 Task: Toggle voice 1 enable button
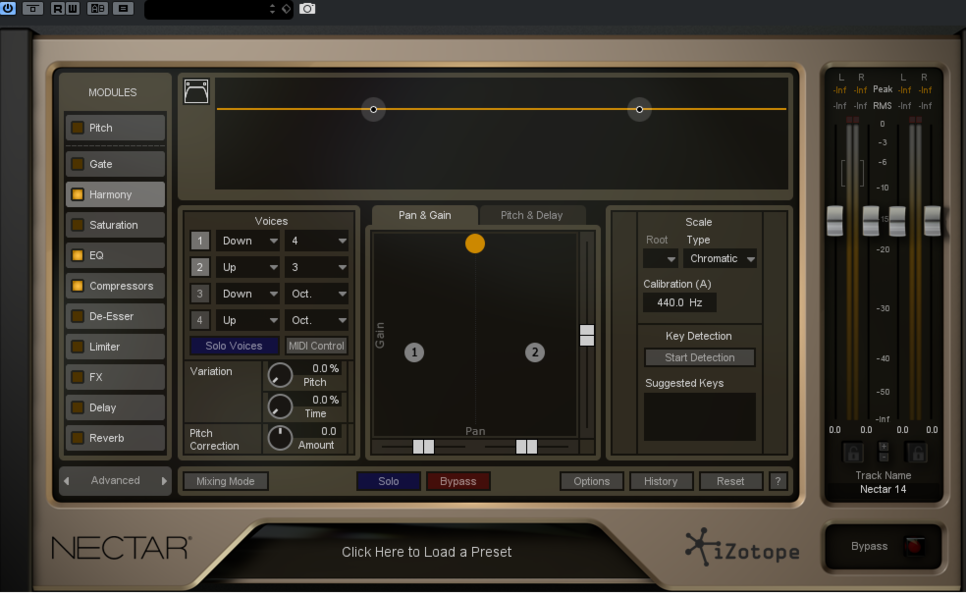click(x=200, y=240)
